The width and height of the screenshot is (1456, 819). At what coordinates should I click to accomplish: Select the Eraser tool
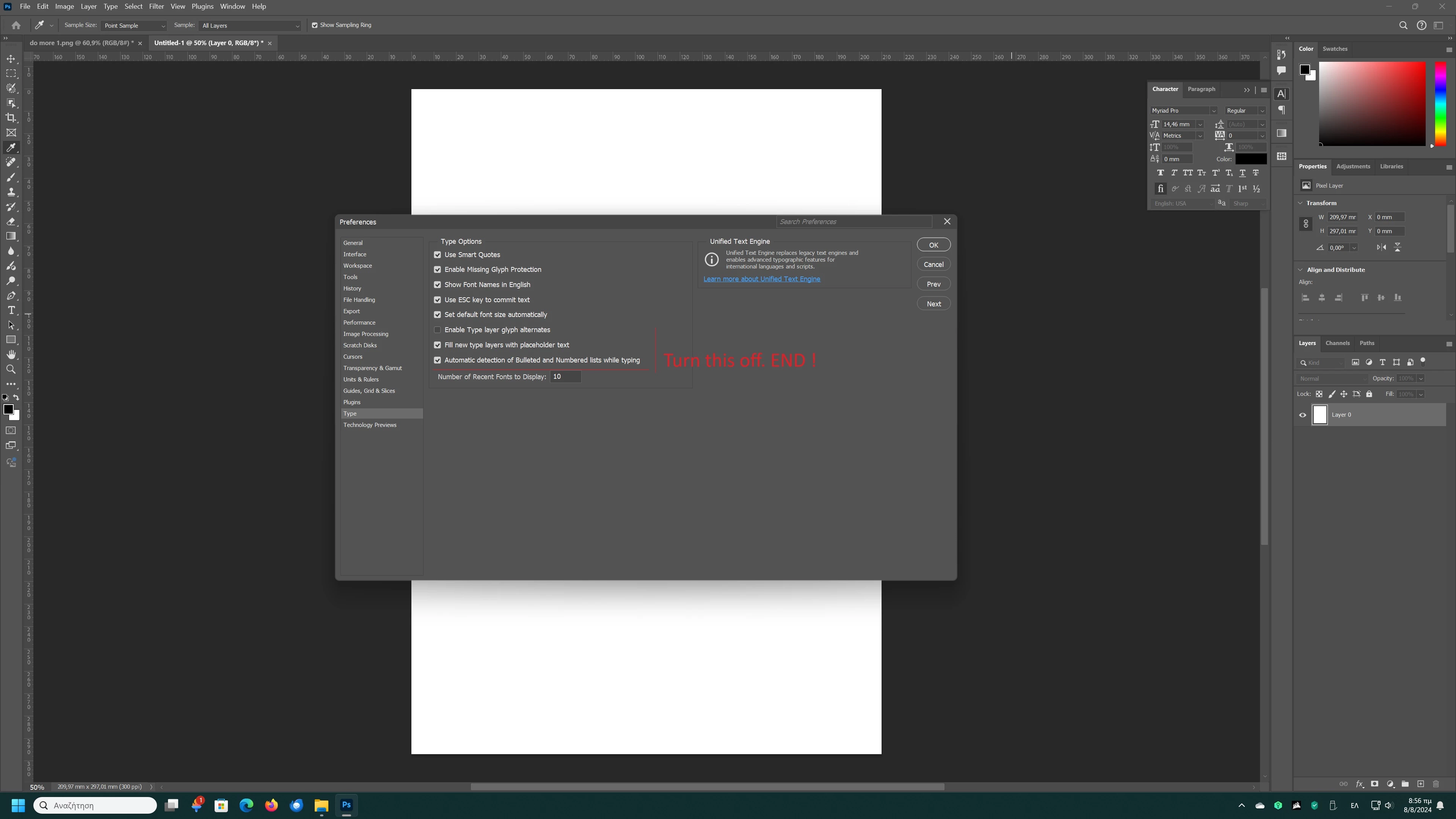(11, 221)
